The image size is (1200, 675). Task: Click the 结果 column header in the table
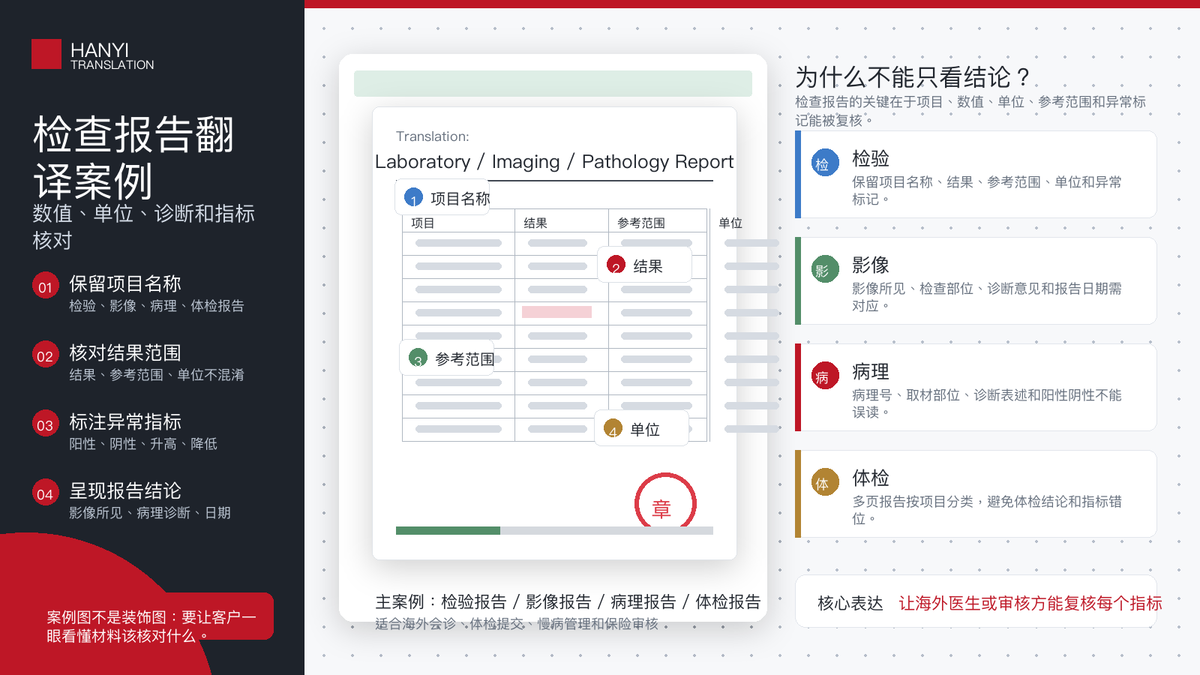coord(536,223)
